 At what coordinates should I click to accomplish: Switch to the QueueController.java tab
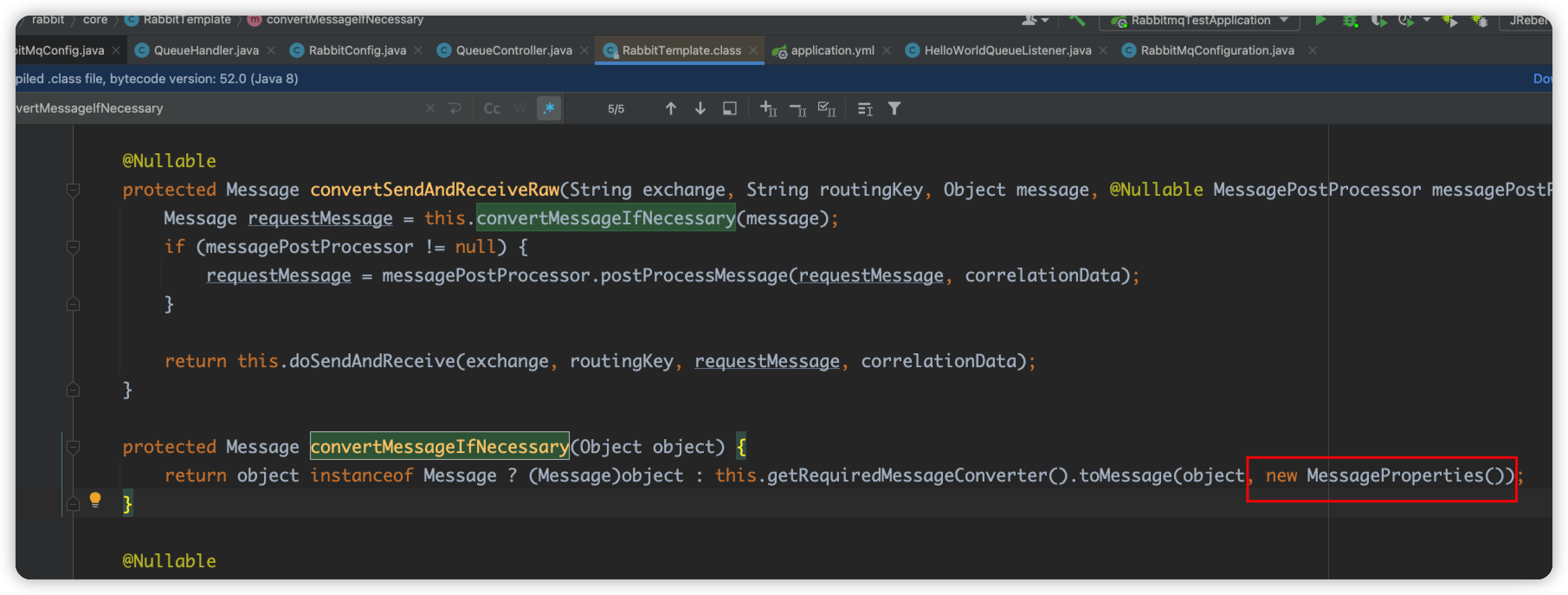513,51
